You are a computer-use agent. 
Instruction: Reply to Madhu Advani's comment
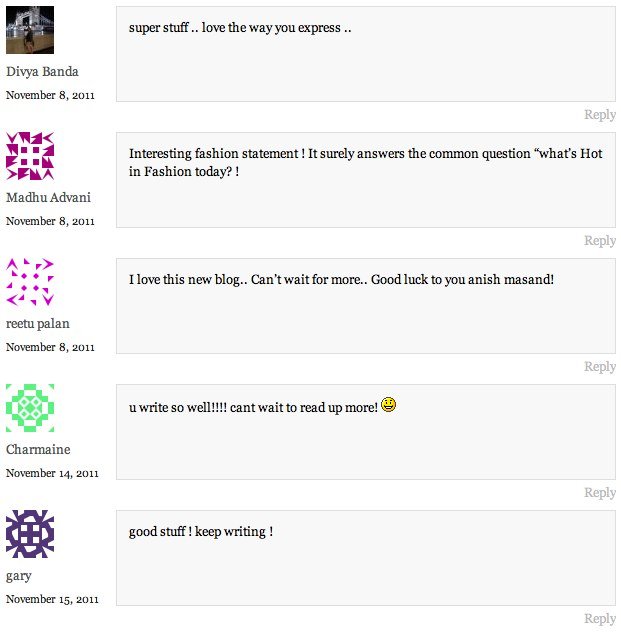(599, 241)
